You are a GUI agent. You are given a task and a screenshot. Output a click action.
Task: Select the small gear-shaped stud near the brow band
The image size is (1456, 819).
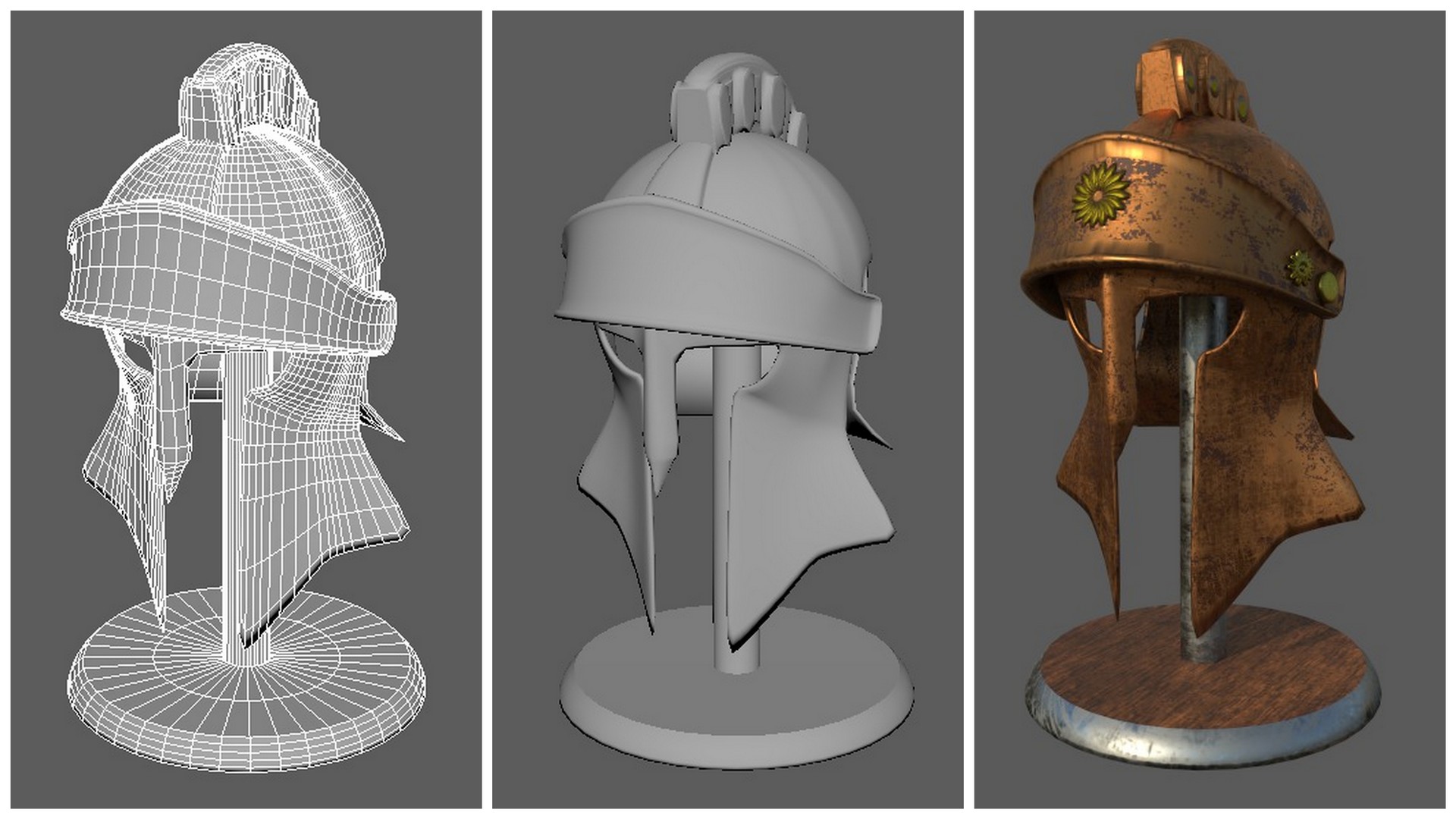pyautogui.click(x=1299, y=268)
